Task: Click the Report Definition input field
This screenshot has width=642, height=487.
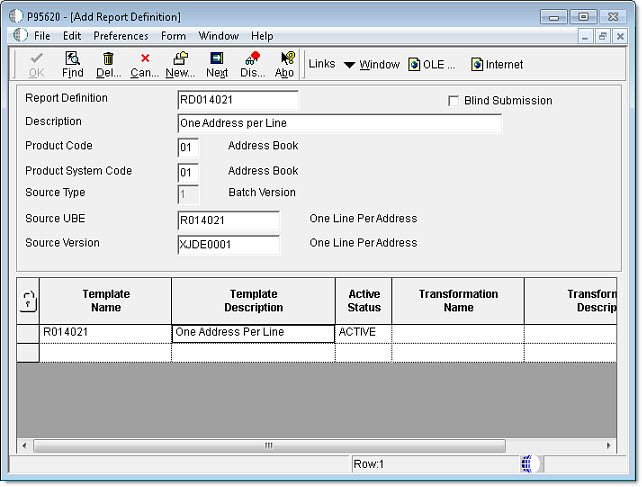Action: (x=238, y=100)
